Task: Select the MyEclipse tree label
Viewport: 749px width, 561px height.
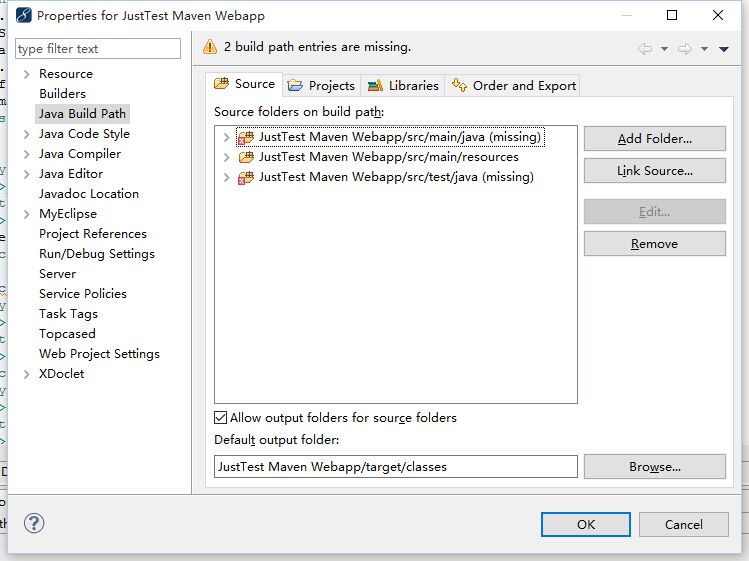Action: click(x=68, y=214)
